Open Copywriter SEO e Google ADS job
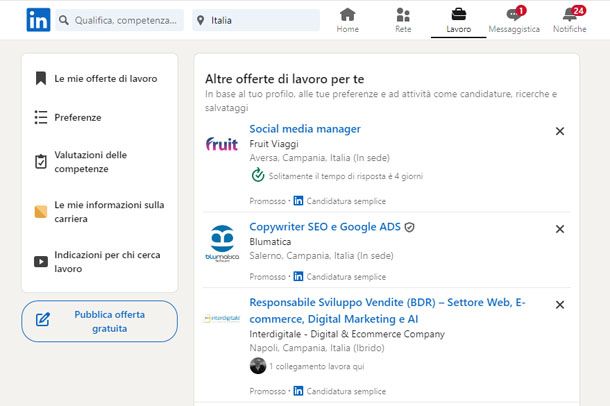Screen dimensions: 610x406 [x=325, y=227]
